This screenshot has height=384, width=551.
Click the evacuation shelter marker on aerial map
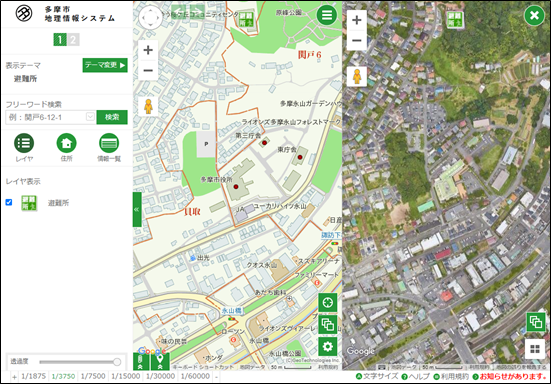click(455, 19)
